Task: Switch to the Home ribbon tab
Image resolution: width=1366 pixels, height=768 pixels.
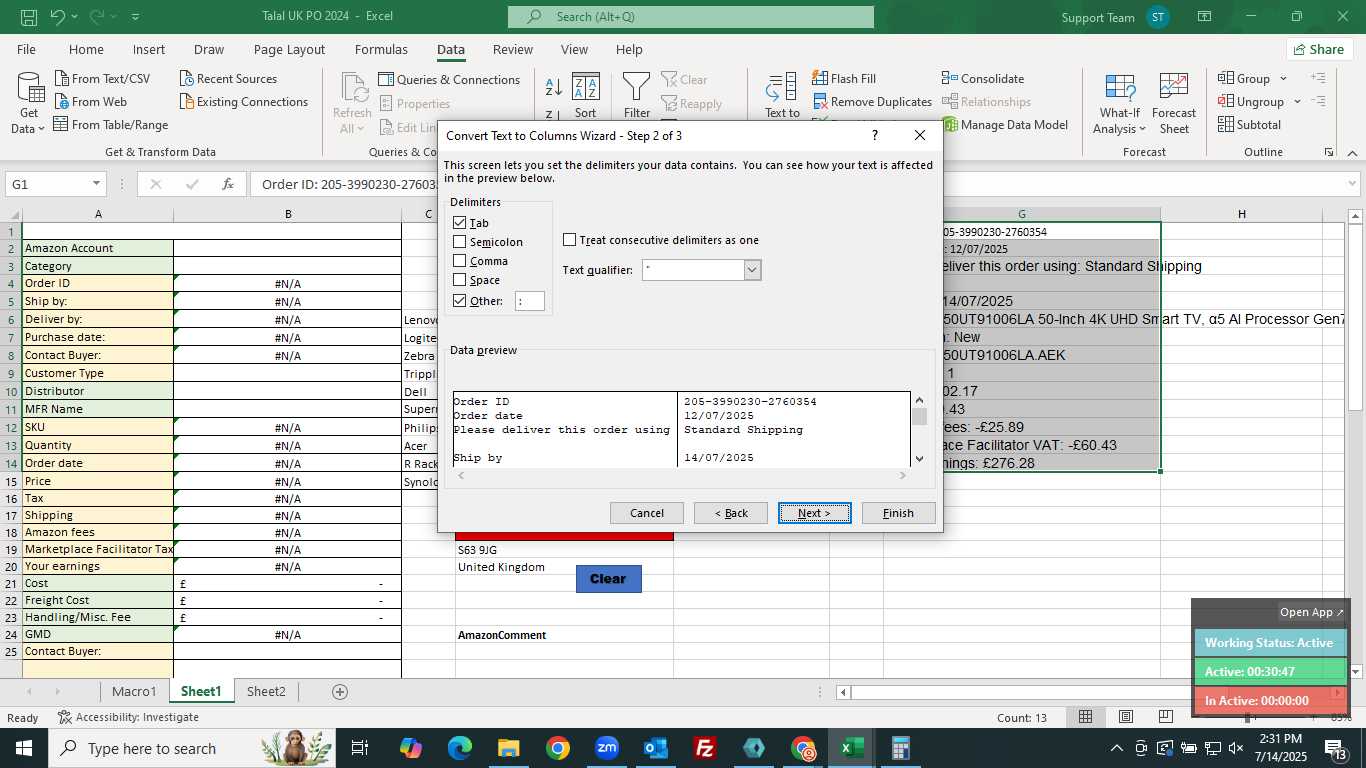Action: (x=86, y=50)
